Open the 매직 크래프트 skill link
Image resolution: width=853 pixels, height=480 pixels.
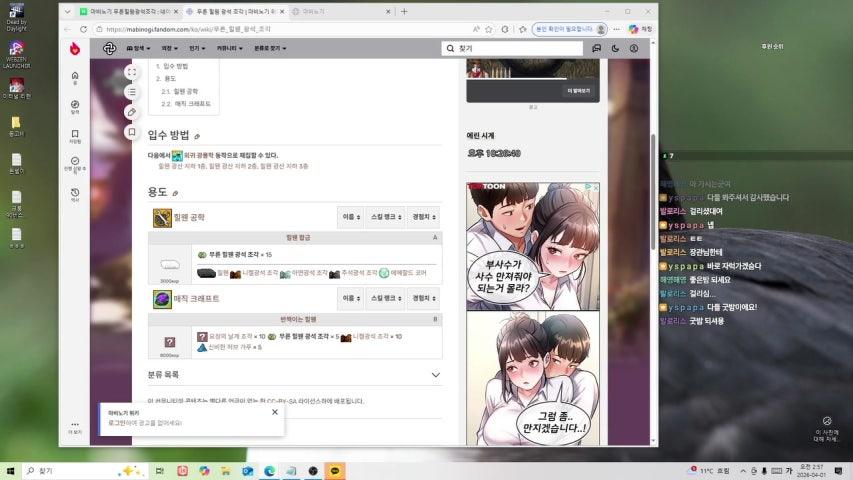coord(196,299)
